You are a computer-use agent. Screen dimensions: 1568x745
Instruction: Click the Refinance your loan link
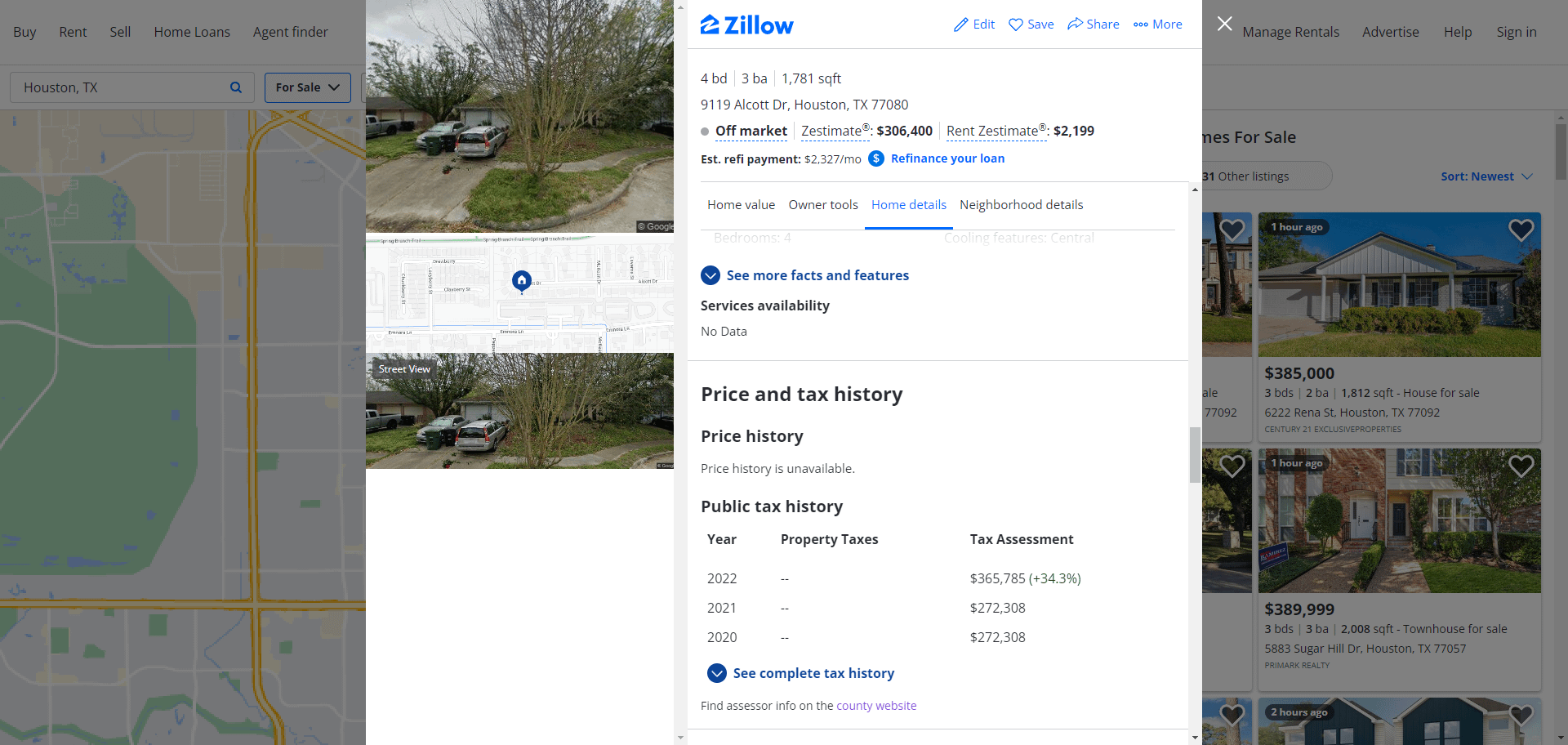947,158
